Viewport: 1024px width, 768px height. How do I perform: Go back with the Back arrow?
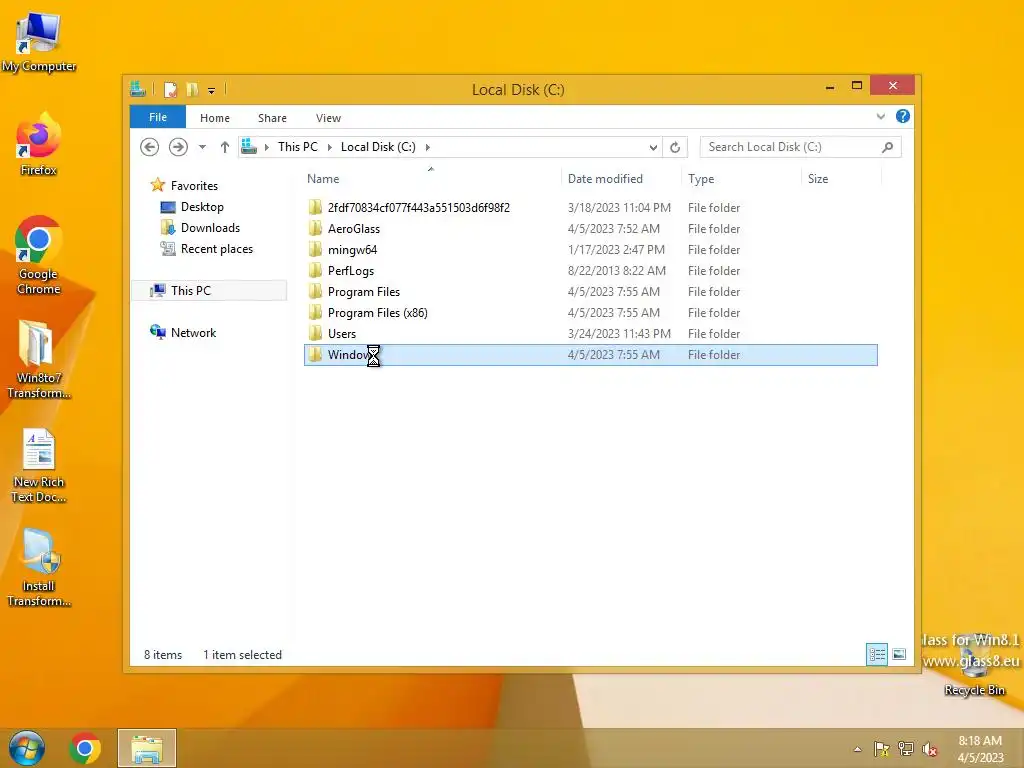[x=150, y=147]
